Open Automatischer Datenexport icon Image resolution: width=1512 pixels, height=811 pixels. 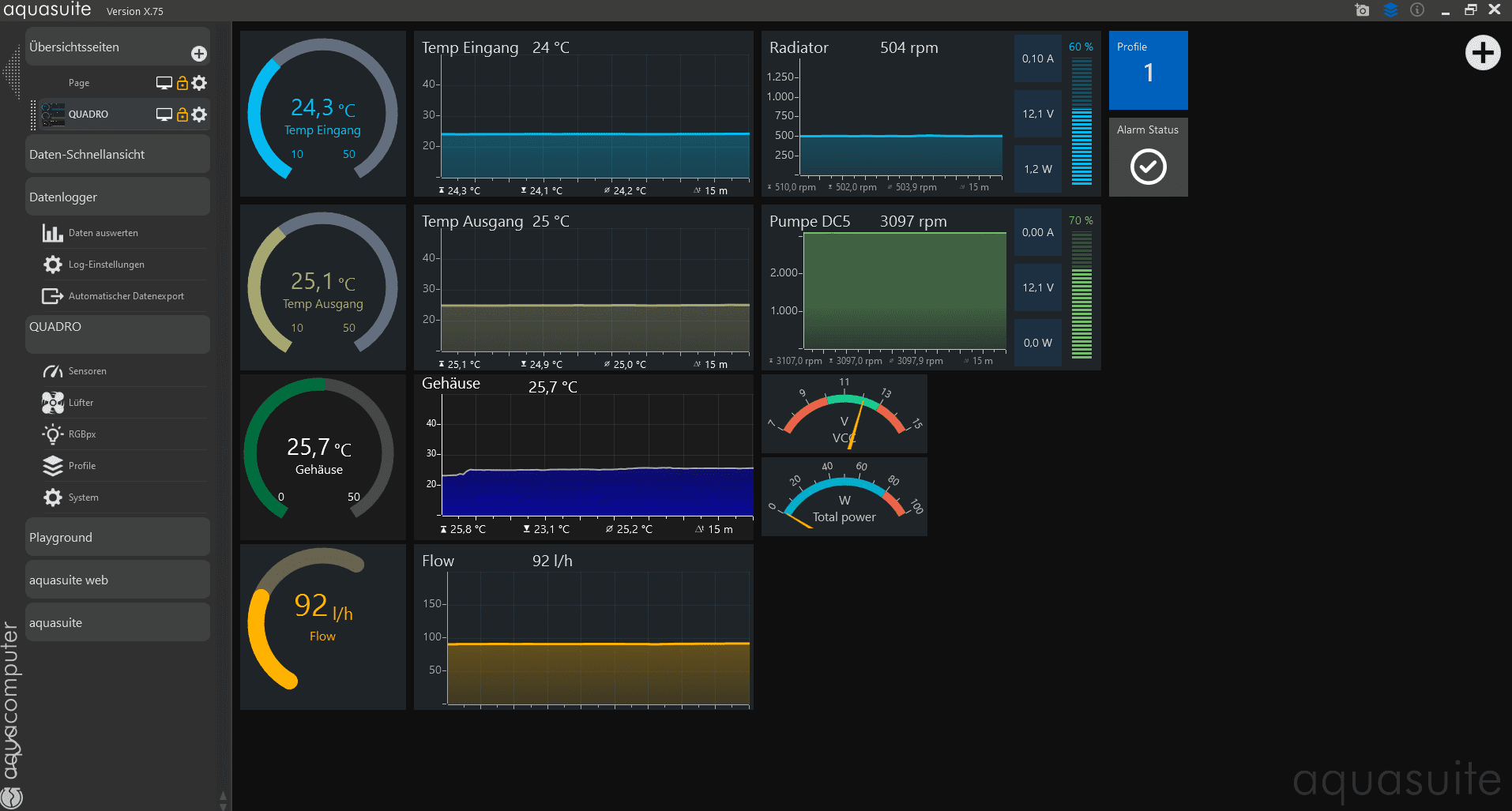(x=52, y=296)
